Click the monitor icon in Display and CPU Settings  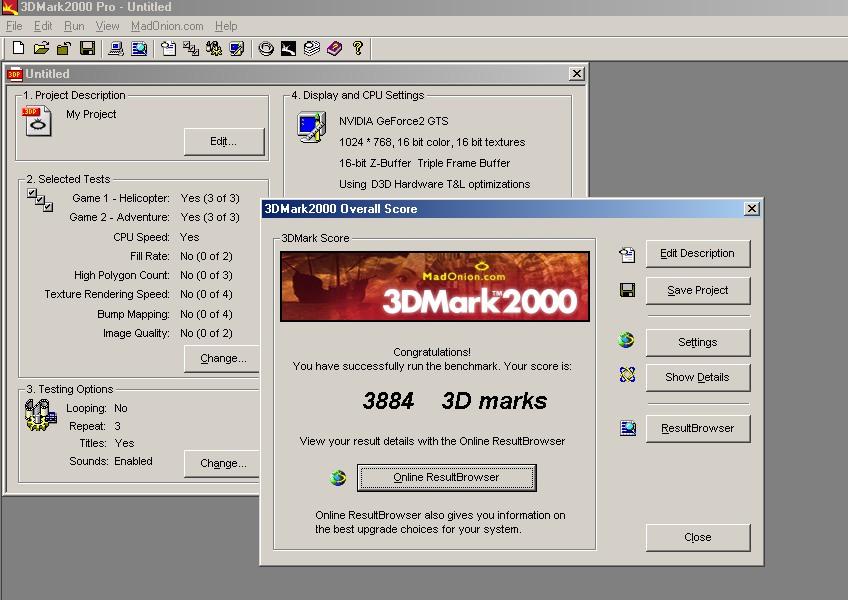312,127
